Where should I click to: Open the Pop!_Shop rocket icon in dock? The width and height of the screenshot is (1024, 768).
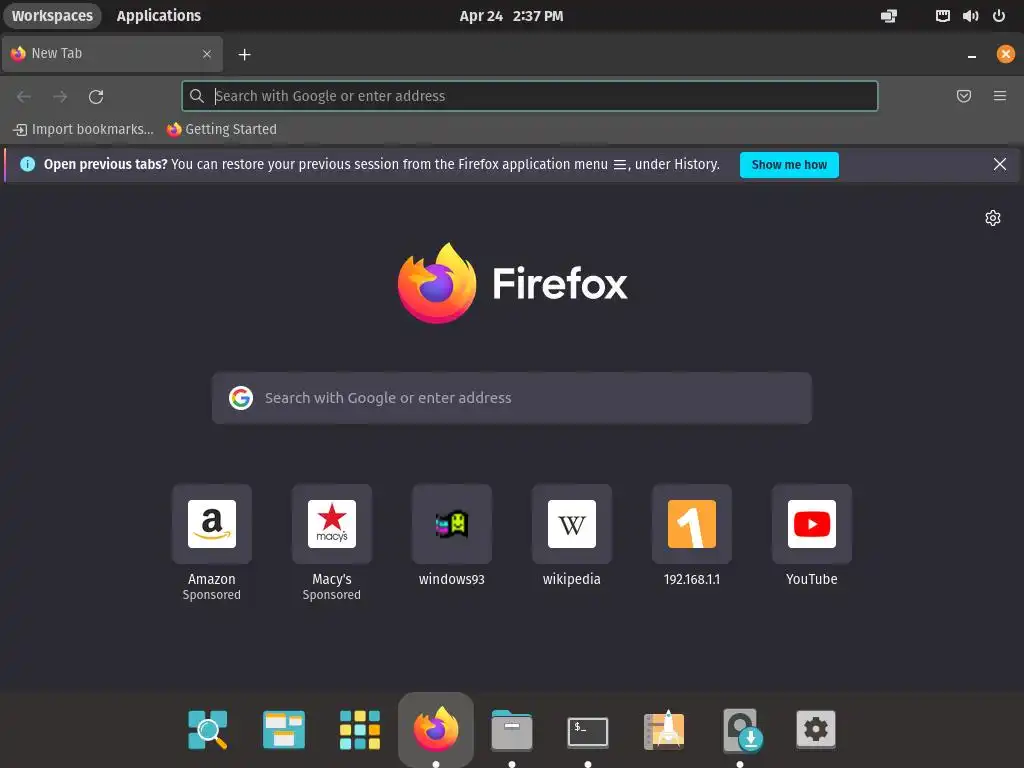pos(664,729)
